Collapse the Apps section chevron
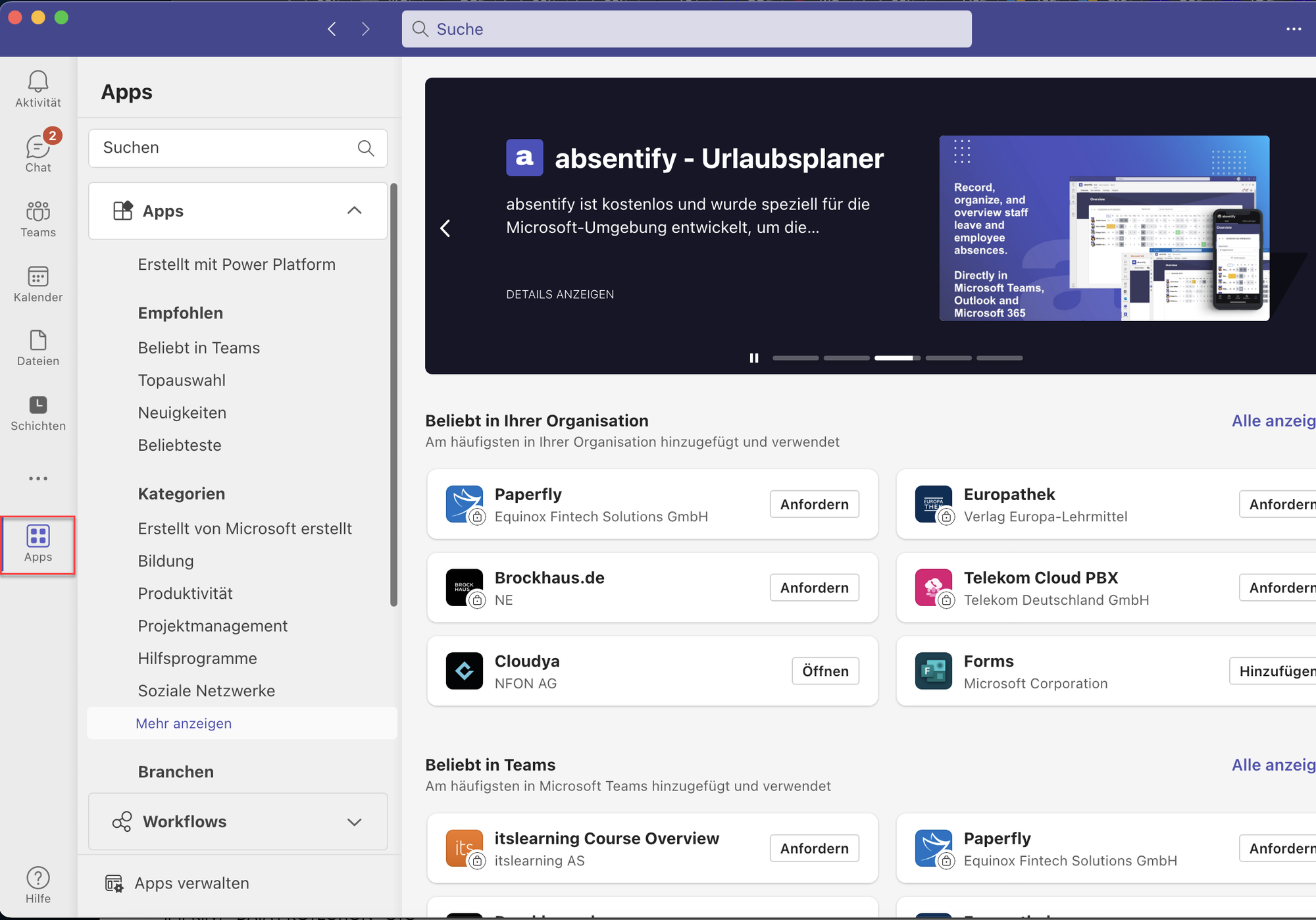 [354, 211]
